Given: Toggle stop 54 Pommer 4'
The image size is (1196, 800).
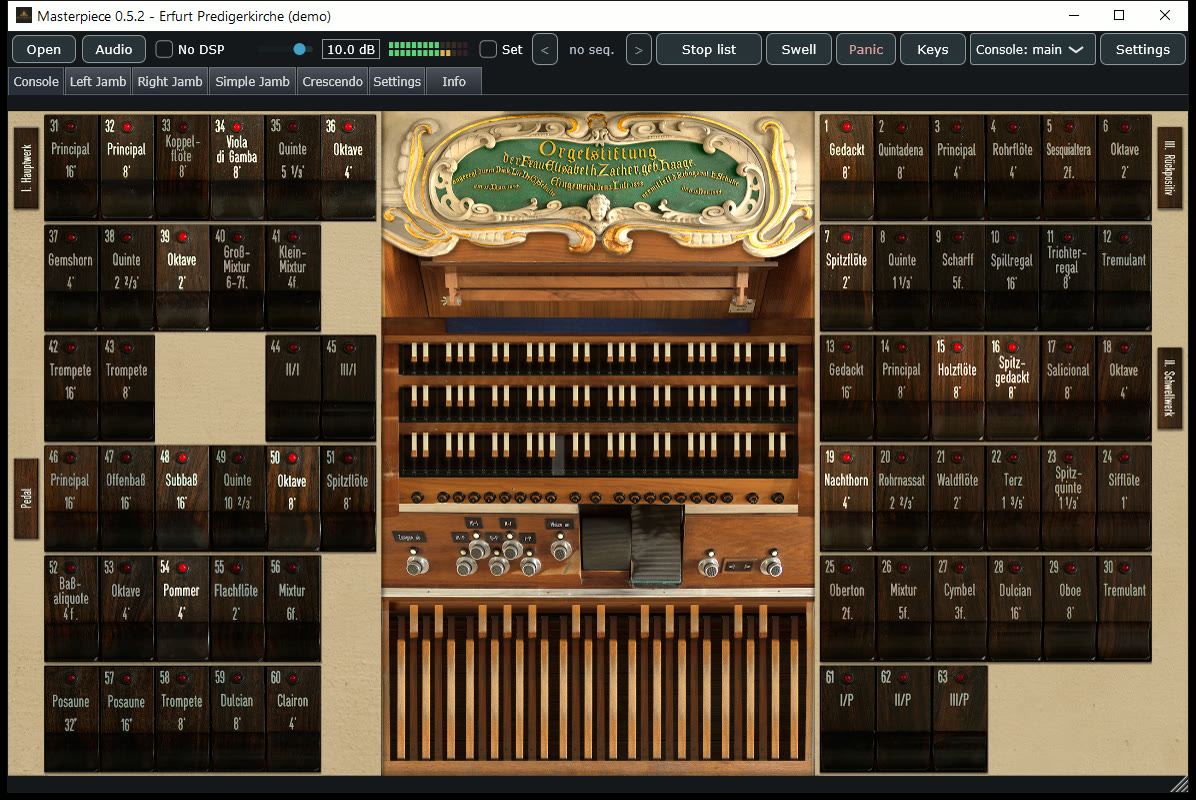Looking at the screenshot, I should coord(182,608).
